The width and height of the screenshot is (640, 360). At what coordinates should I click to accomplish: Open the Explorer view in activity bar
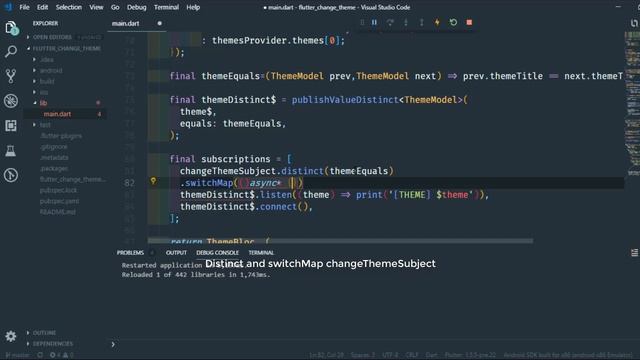tap(11, 28)
